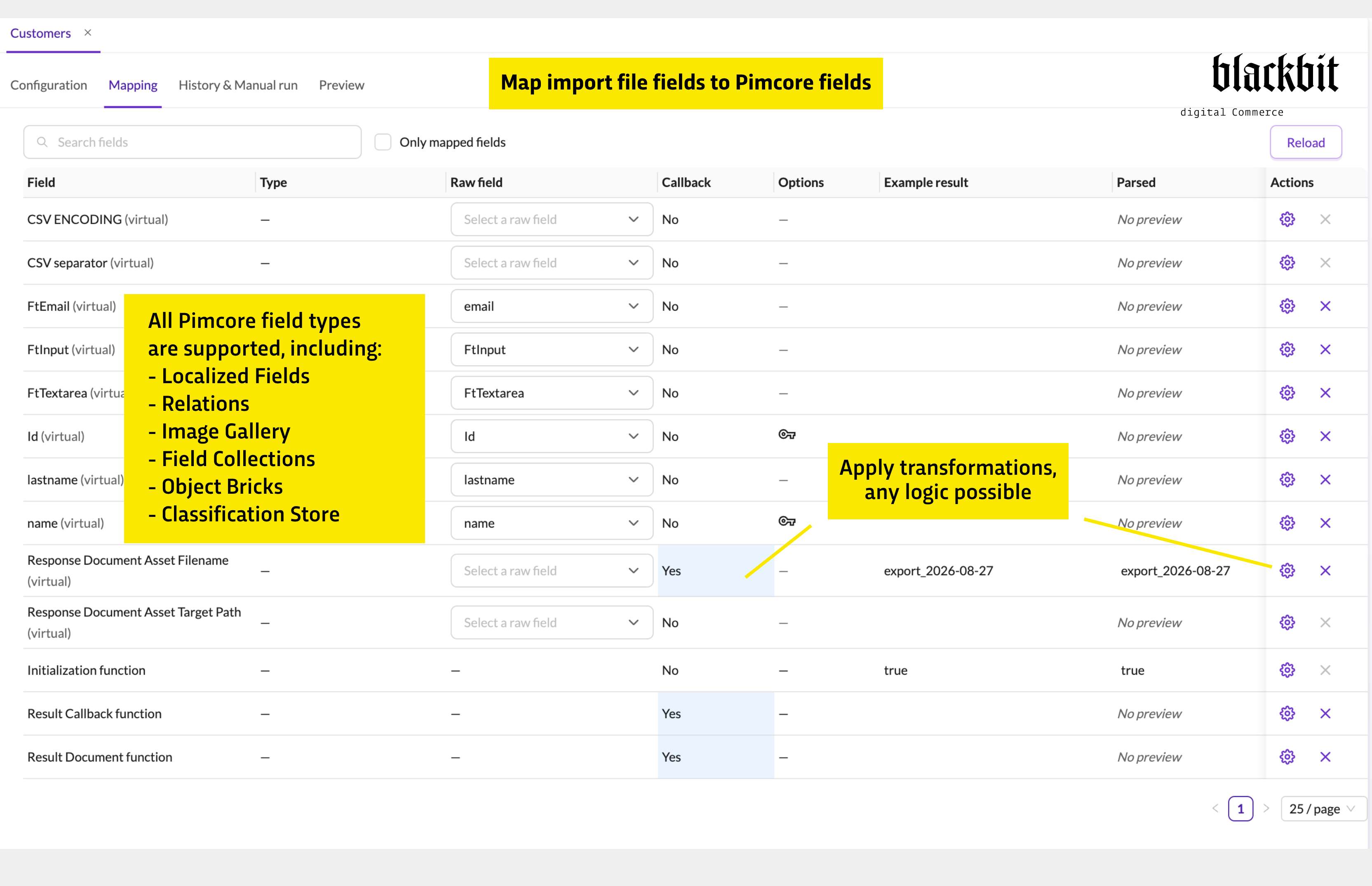The height and width of the screenshot is (886, 1372).
Task: Open settings gear for Id row
Action: (x=1287, y=436)
